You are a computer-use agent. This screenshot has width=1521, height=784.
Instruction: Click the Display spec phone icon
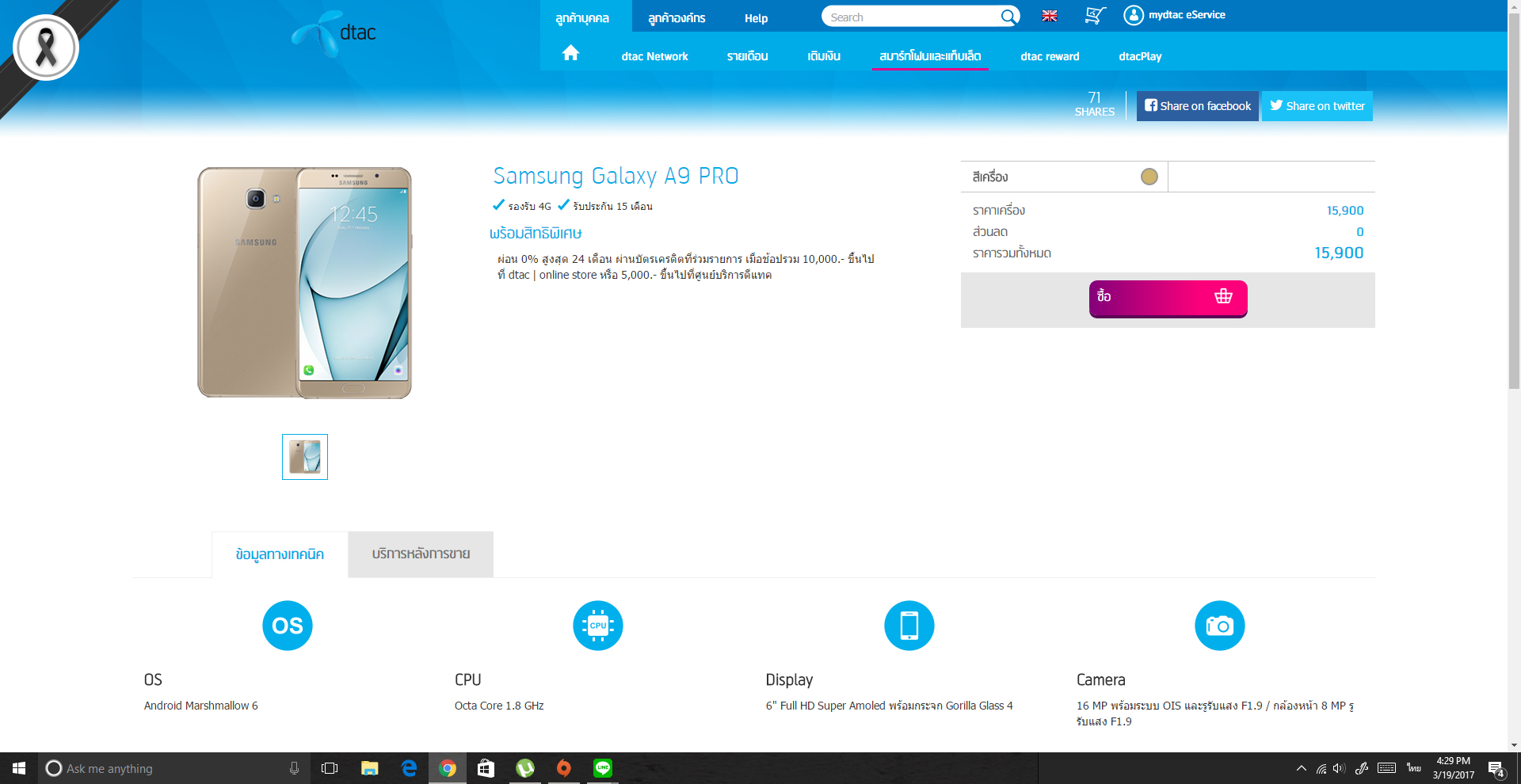[x=909, y=626]
